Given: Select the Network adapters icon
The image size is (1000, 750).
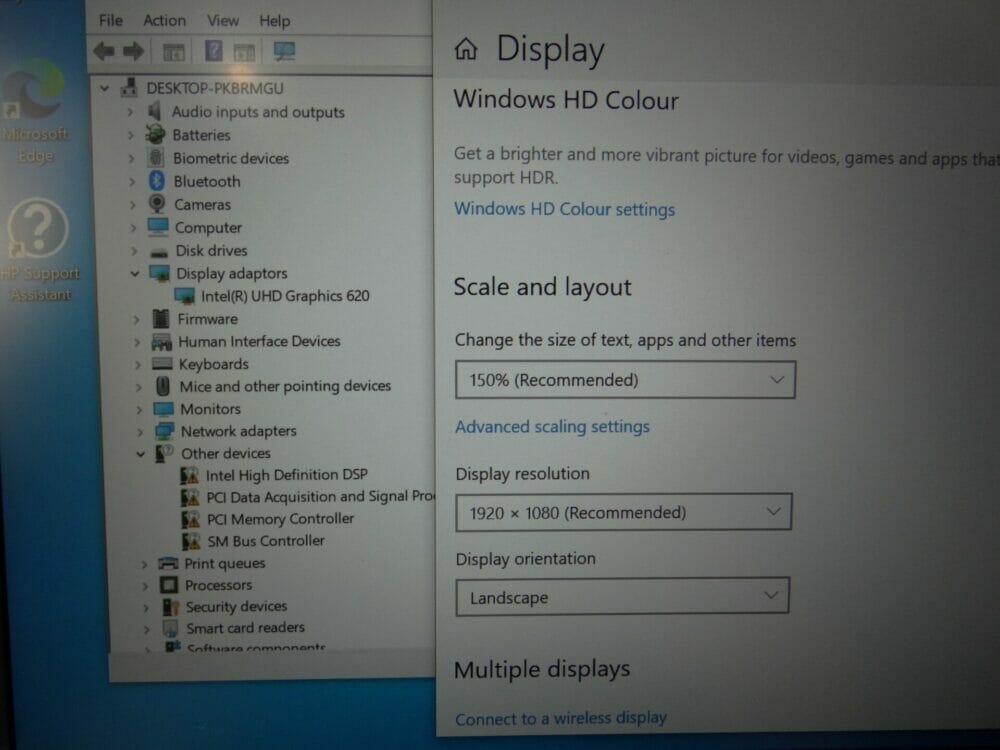Looking at the screenshot, I should [164, 431].
